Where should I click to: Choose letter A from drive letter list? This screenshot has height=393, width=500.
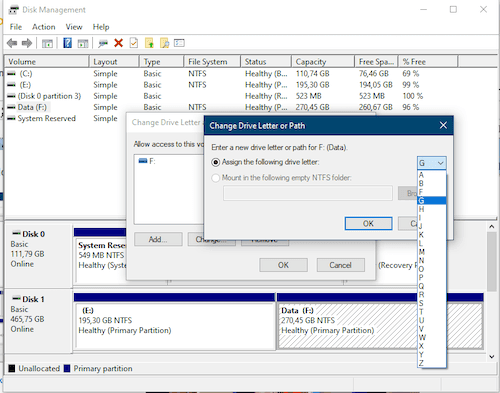(432, 175)
